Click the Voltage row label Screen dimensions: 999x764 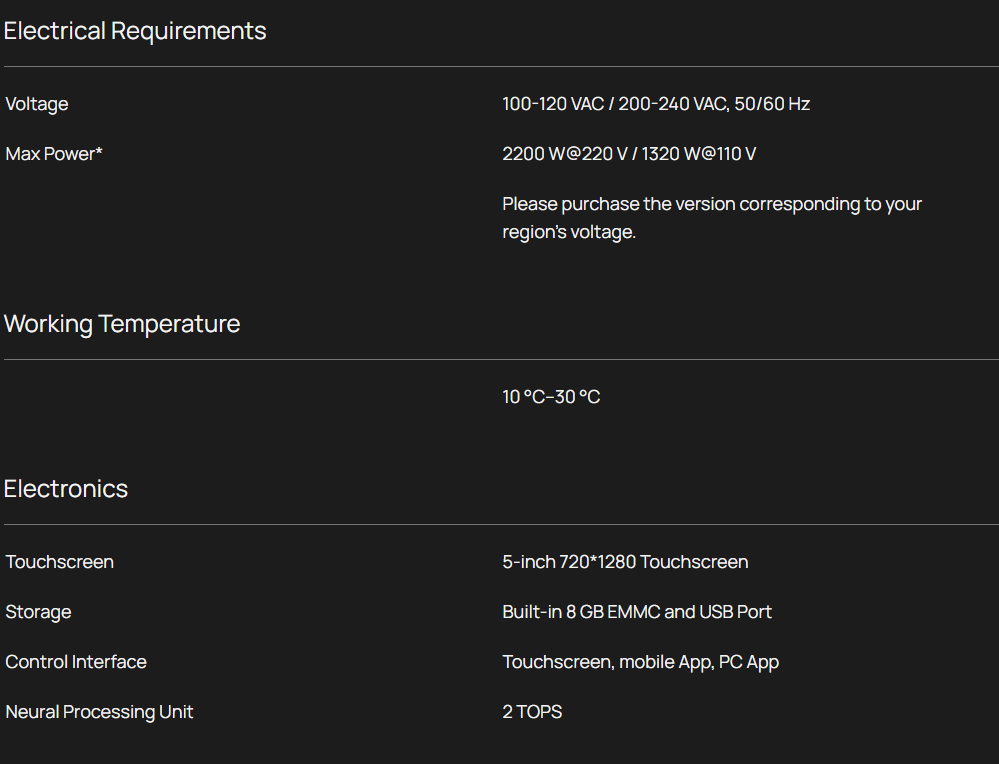(37, 104)
